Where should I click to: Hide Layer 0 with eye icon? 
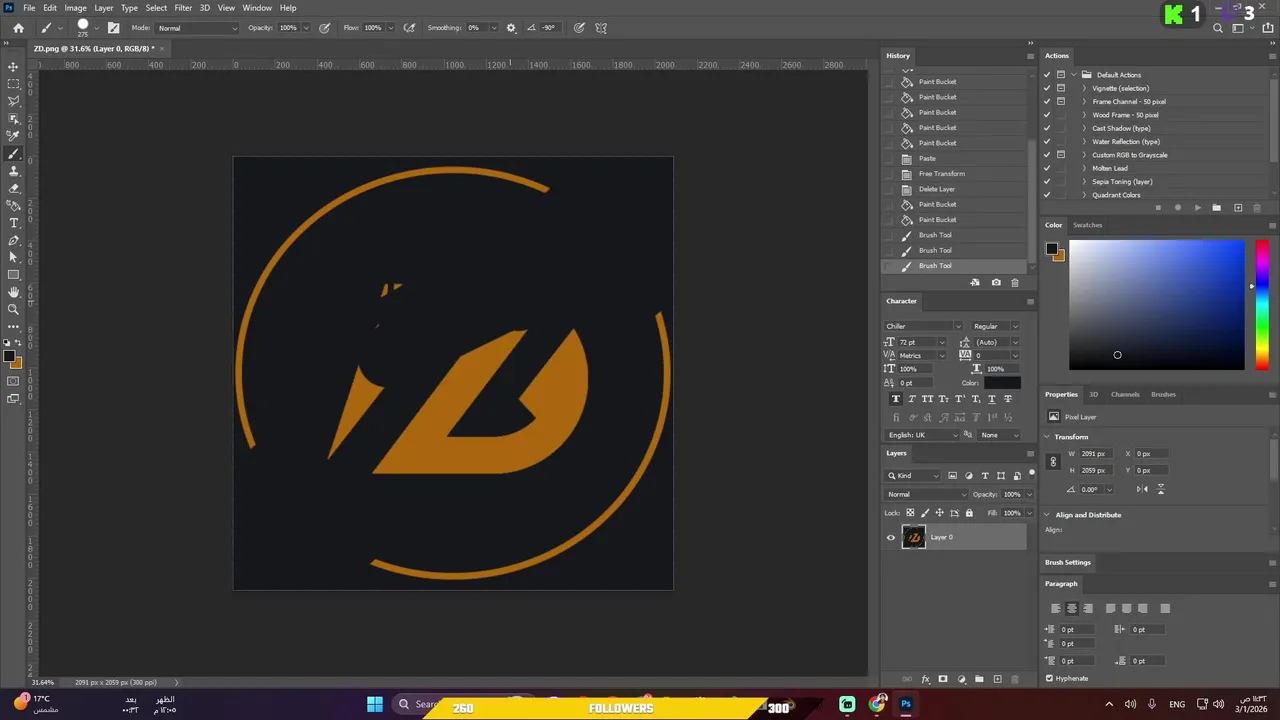coord(891,537)
